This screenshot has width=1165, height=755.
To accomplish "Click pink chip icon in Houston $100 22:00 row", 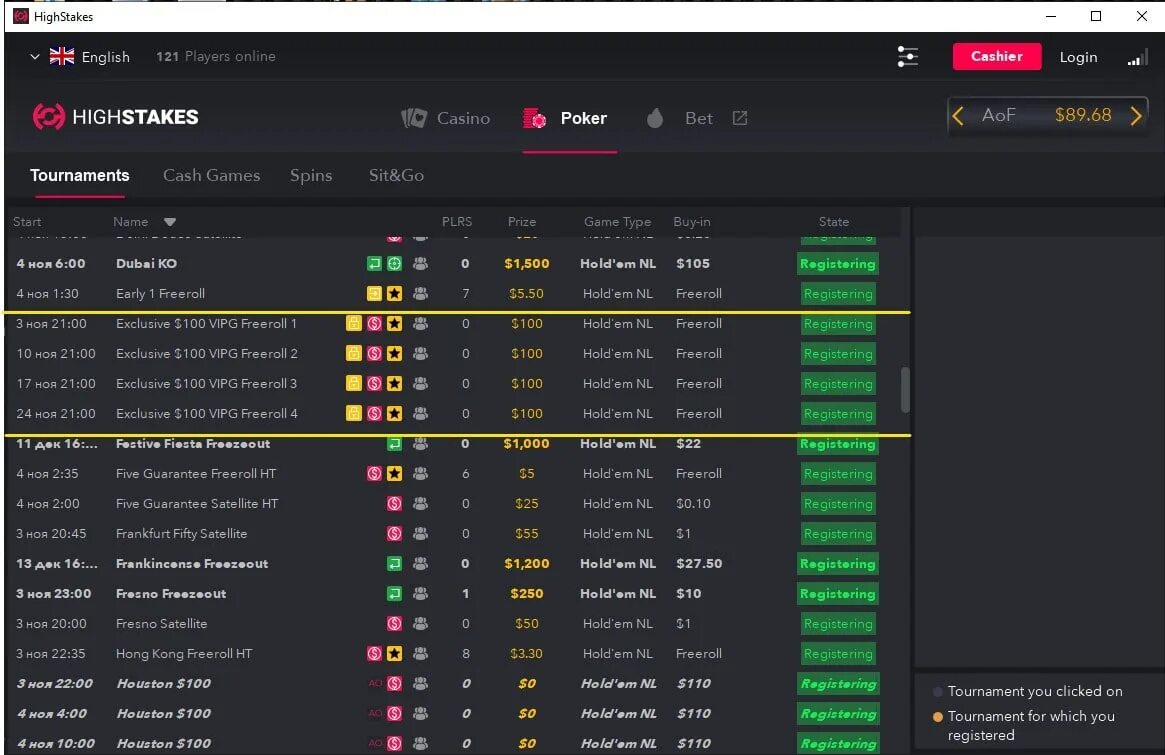I will coord(395,683).
